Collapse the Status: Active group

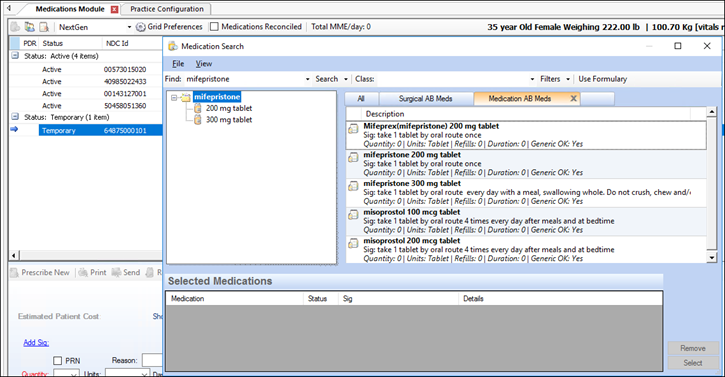pos(15,56)
